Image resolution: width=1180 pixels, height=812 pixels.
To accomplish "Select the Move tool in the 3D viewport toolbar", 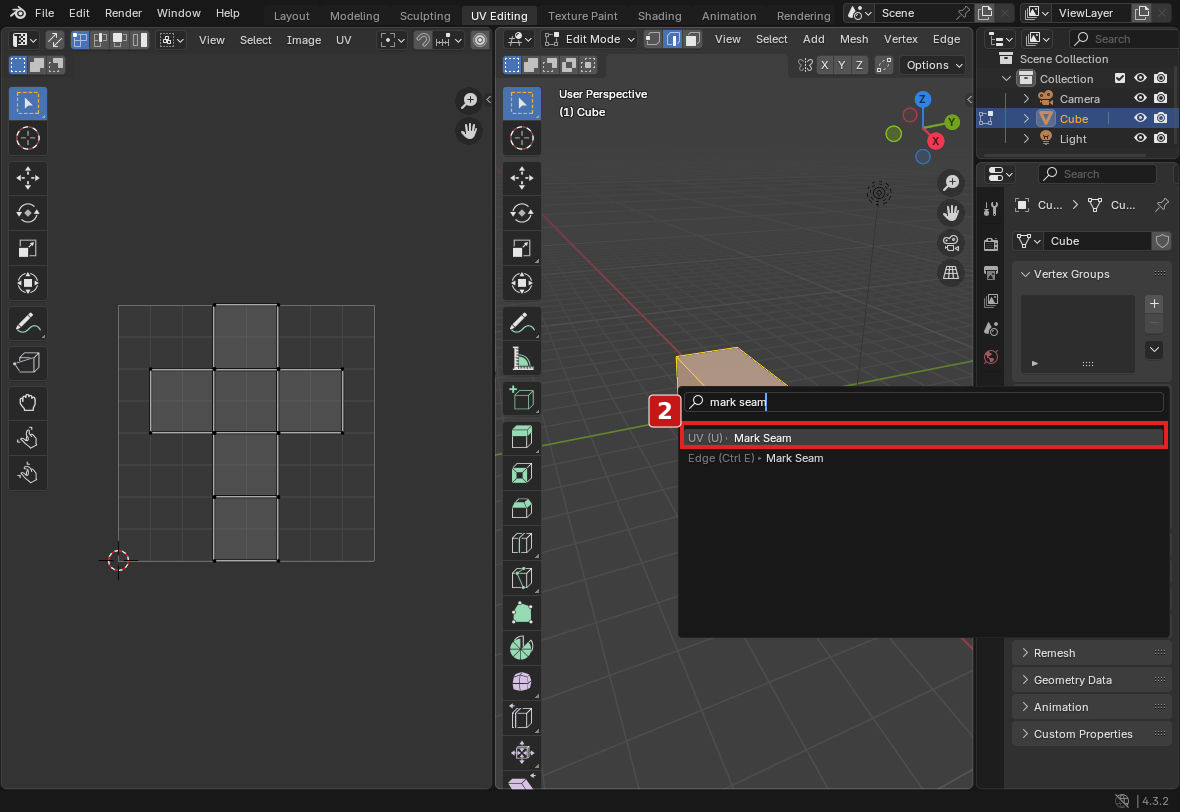I will click(522, 178).
